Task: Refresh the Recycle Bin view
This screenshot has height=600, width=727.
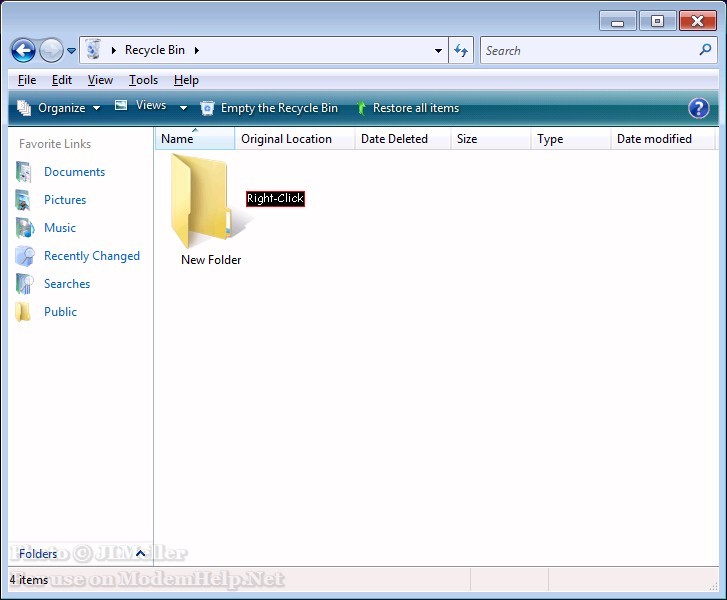Action: coord(461,50)
